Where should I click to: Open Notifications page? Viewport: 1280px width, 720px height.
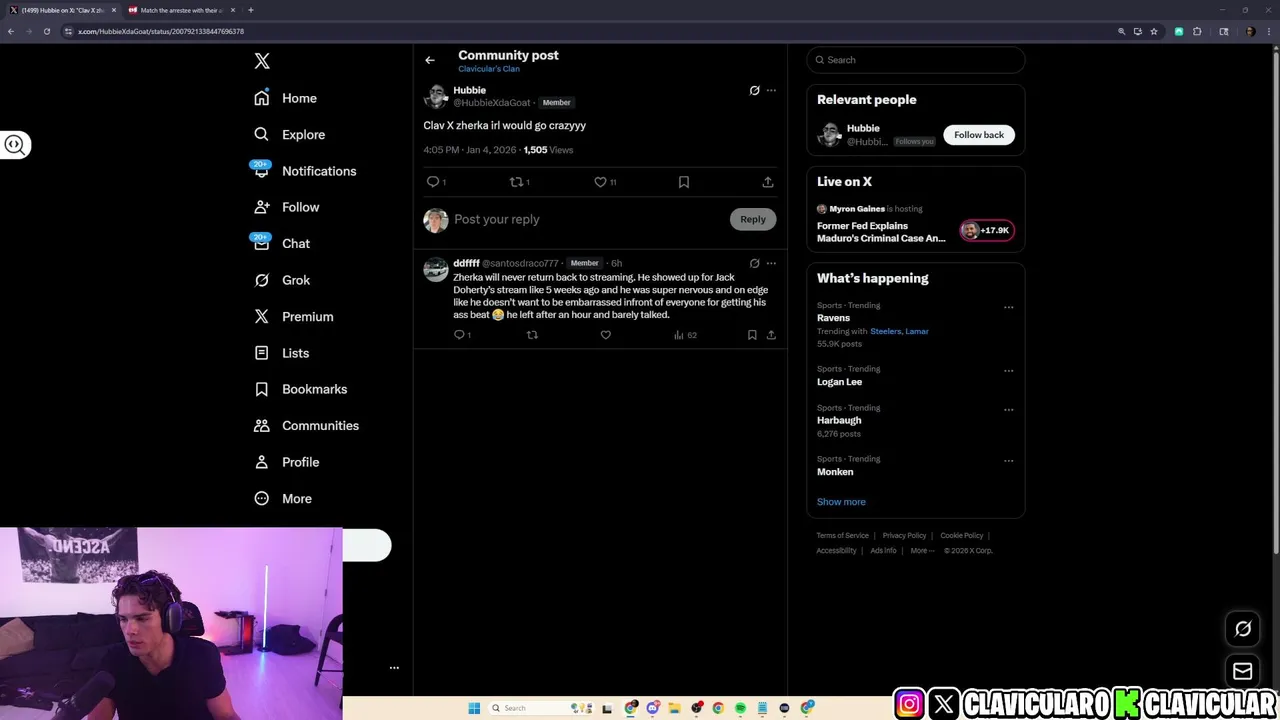[304, 171]
